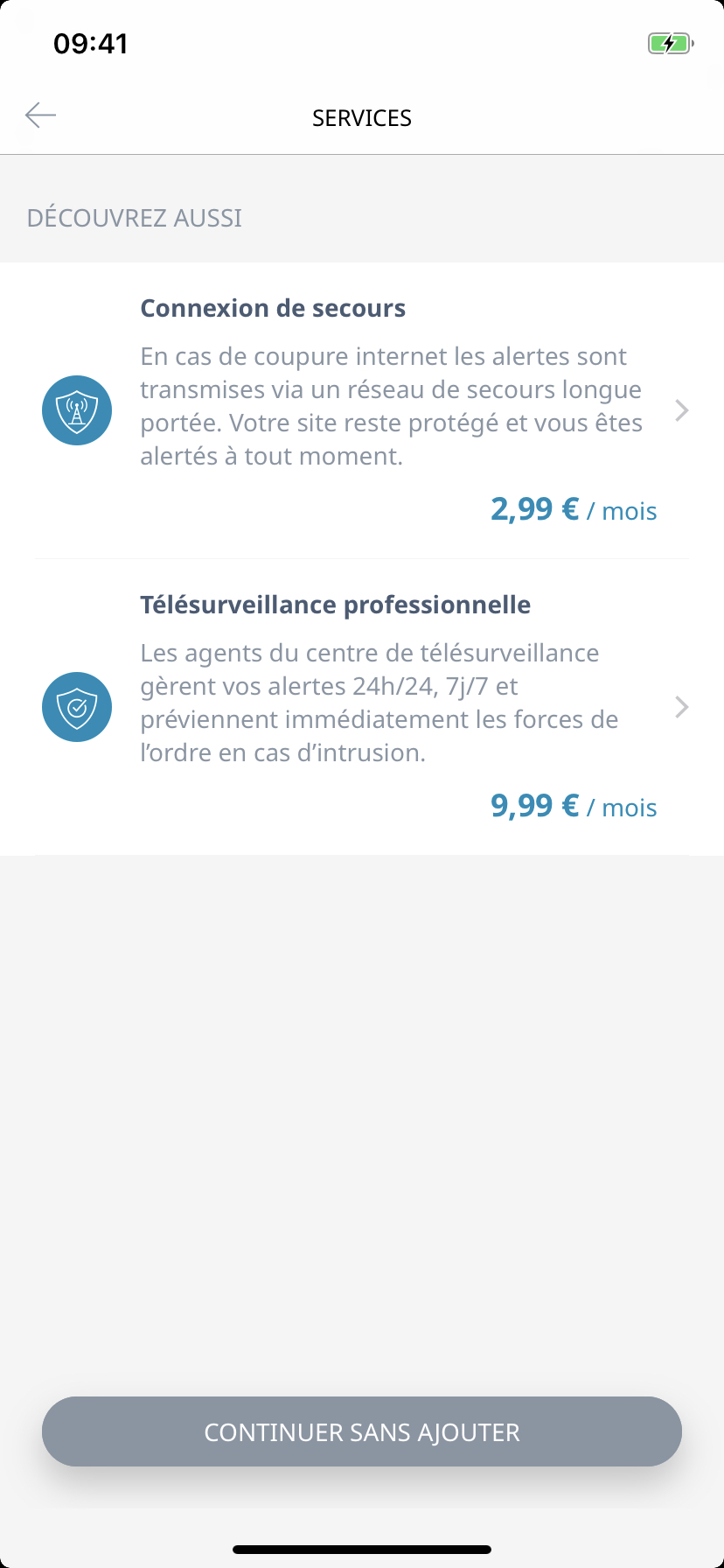Tap the description about agents du centre
Image resolution: width=724 pixels, height=1568 pixels.
coord(379,703)
